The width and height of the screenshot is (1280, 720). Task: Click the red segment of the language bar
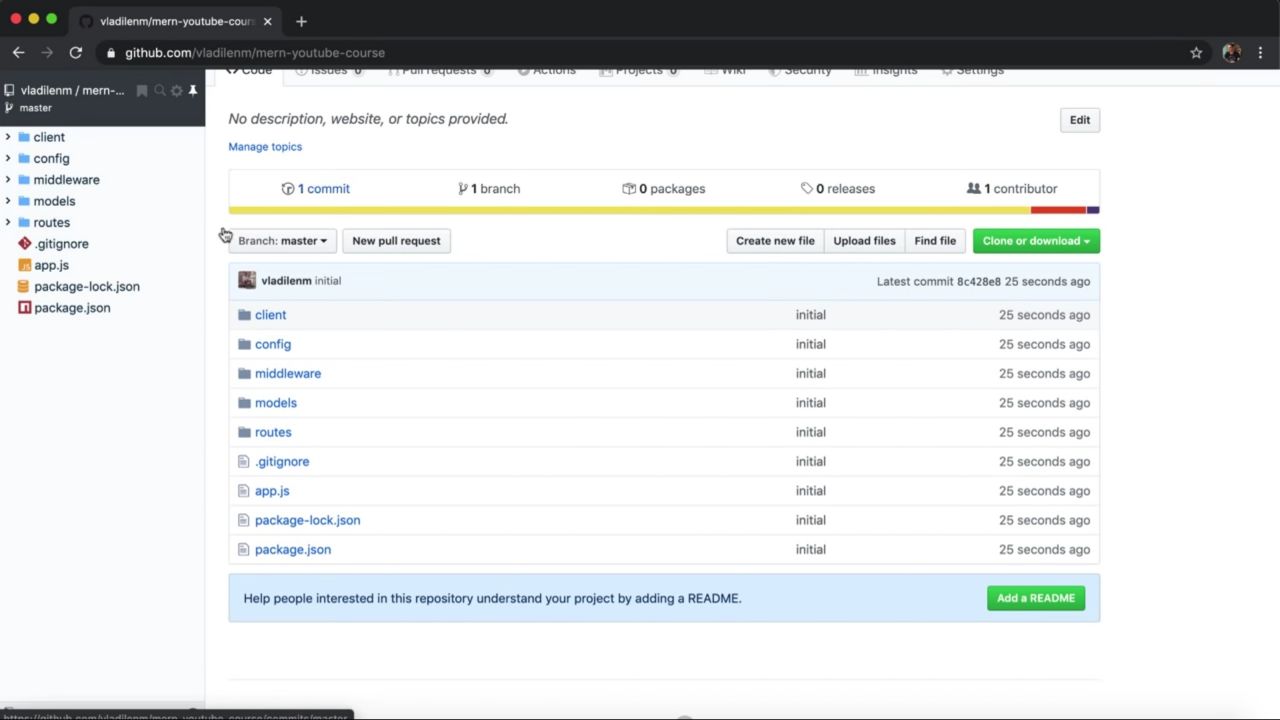1058,210
